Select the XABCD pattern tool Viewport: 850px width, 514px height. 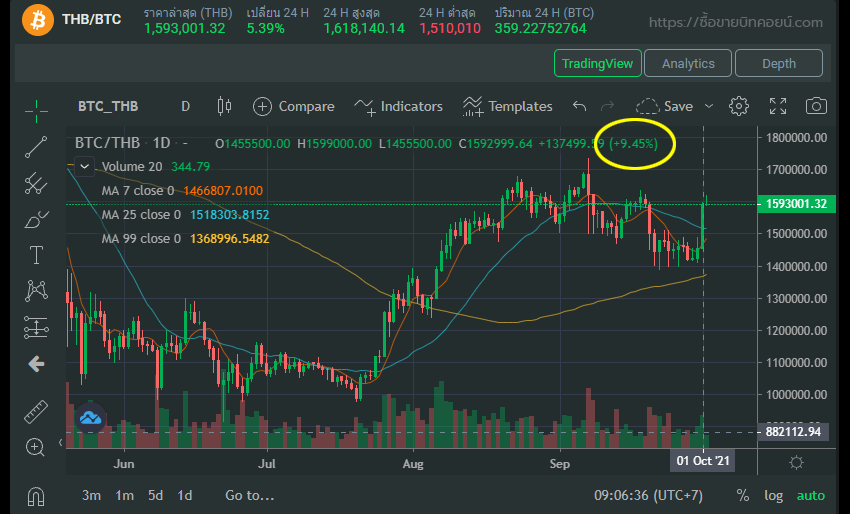[x=36, y=291]
